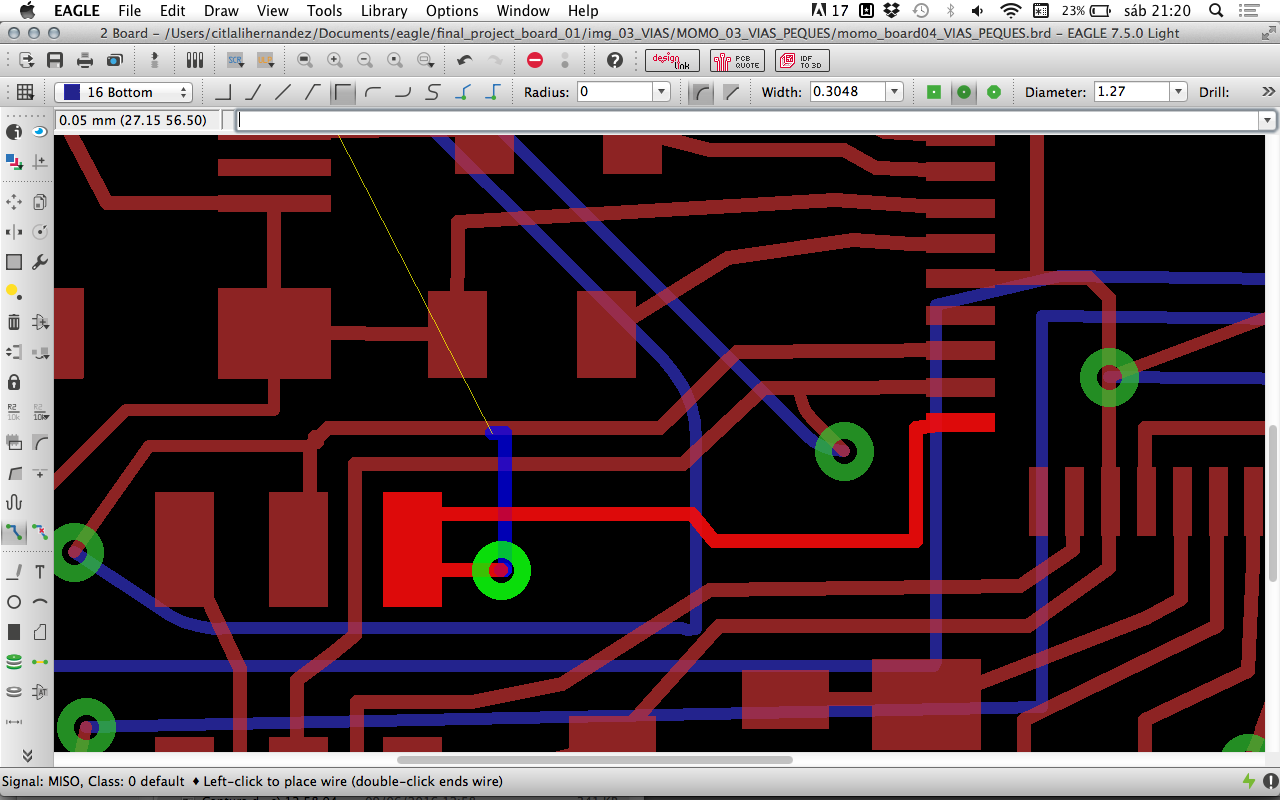The image size is (1280, 800).
Task: Expand hidden parameter toolbar items chevron
Action: [1268, 92]
